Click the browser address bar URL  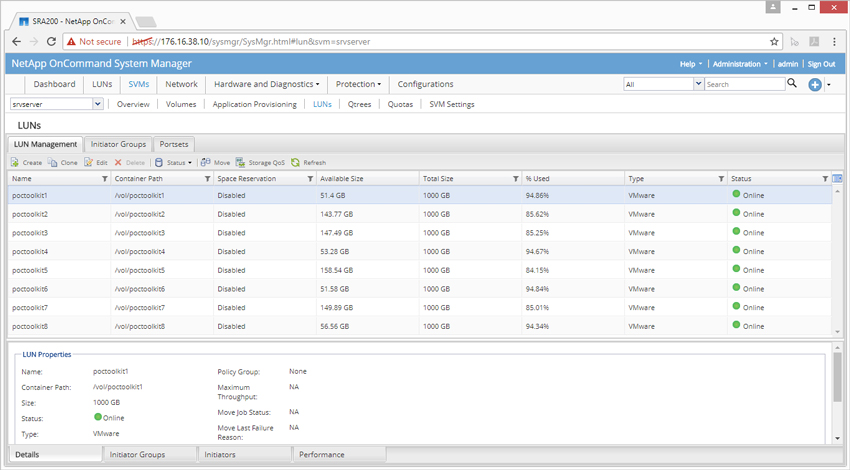(252, 41)
